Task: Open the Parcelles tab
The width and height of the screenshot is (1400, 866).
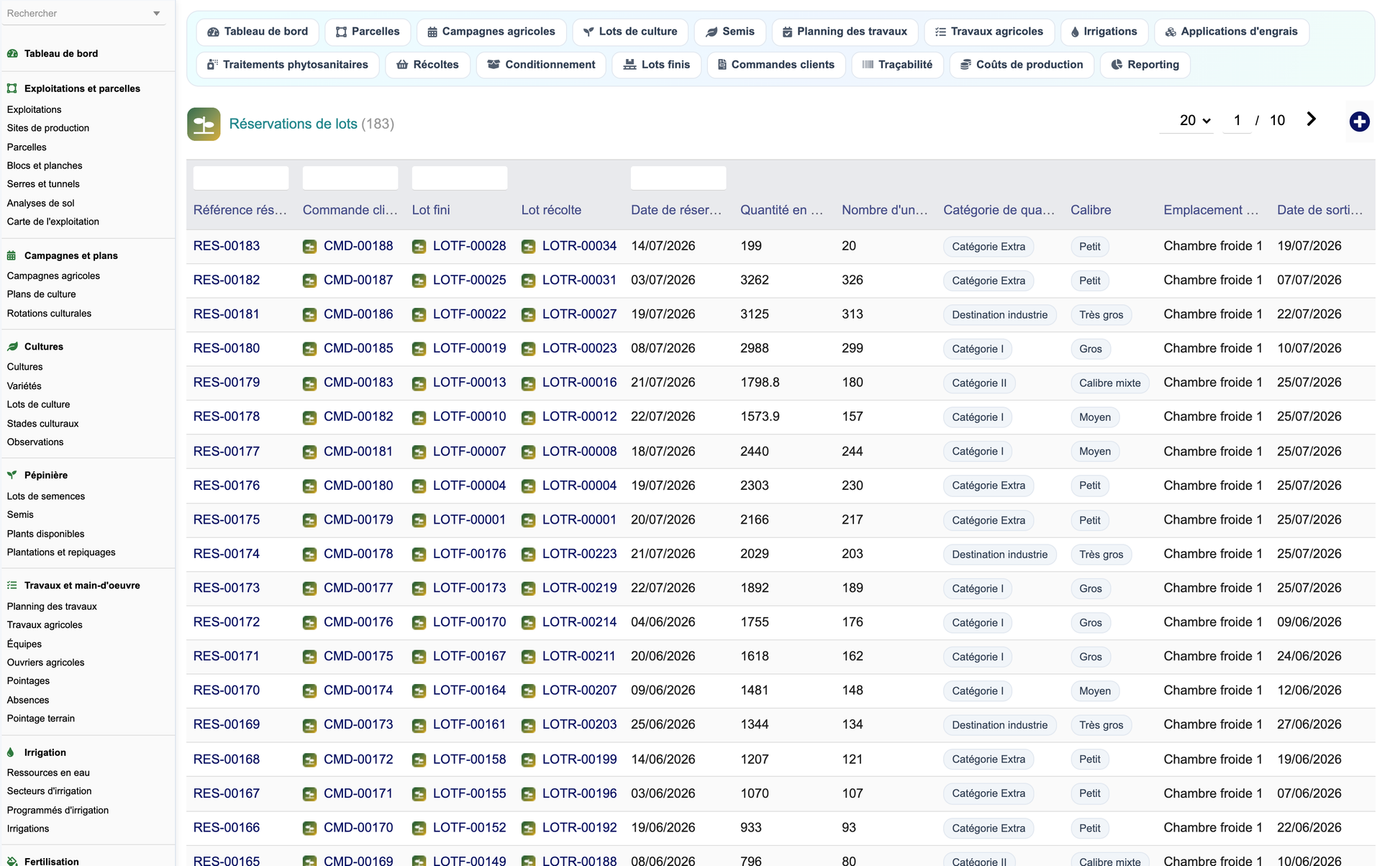Action: (x=368, y=32)
